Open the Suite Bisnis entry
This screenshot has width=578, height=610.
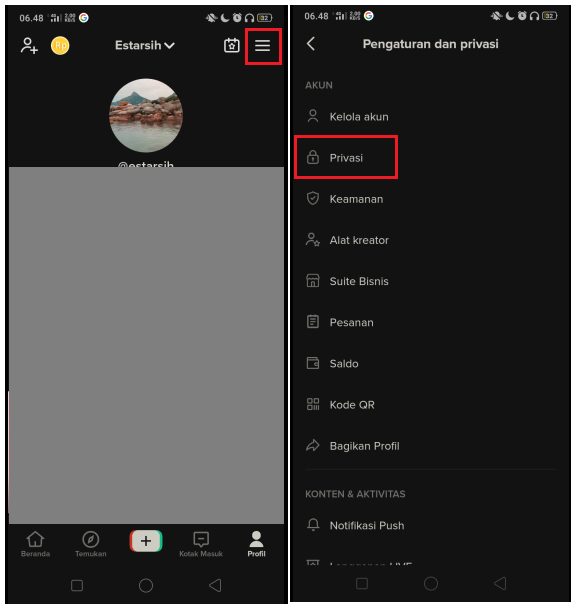click(430, 281)
